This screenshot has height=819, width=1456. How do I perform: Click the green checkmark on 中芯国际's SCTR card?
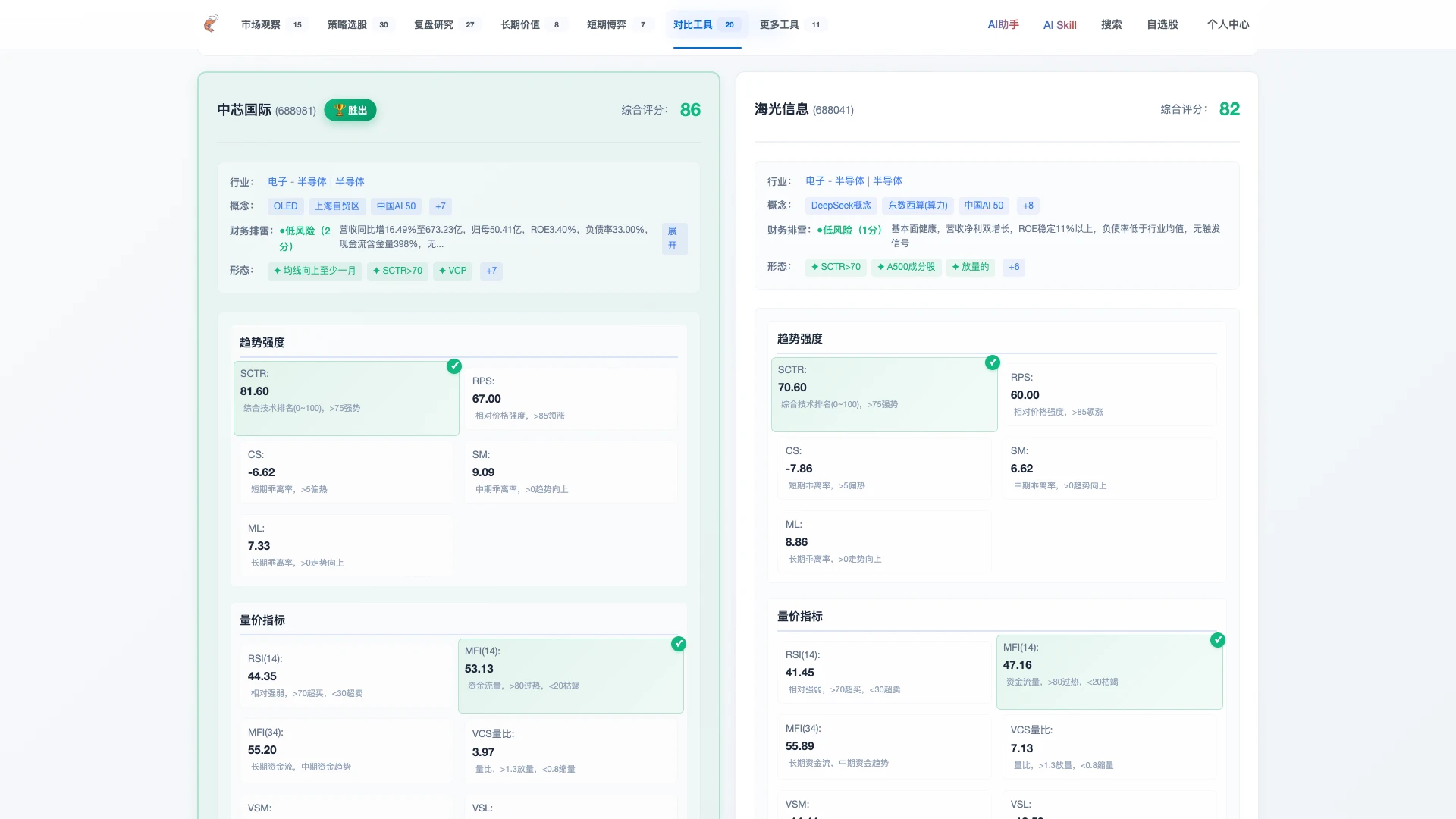[454, 366]
